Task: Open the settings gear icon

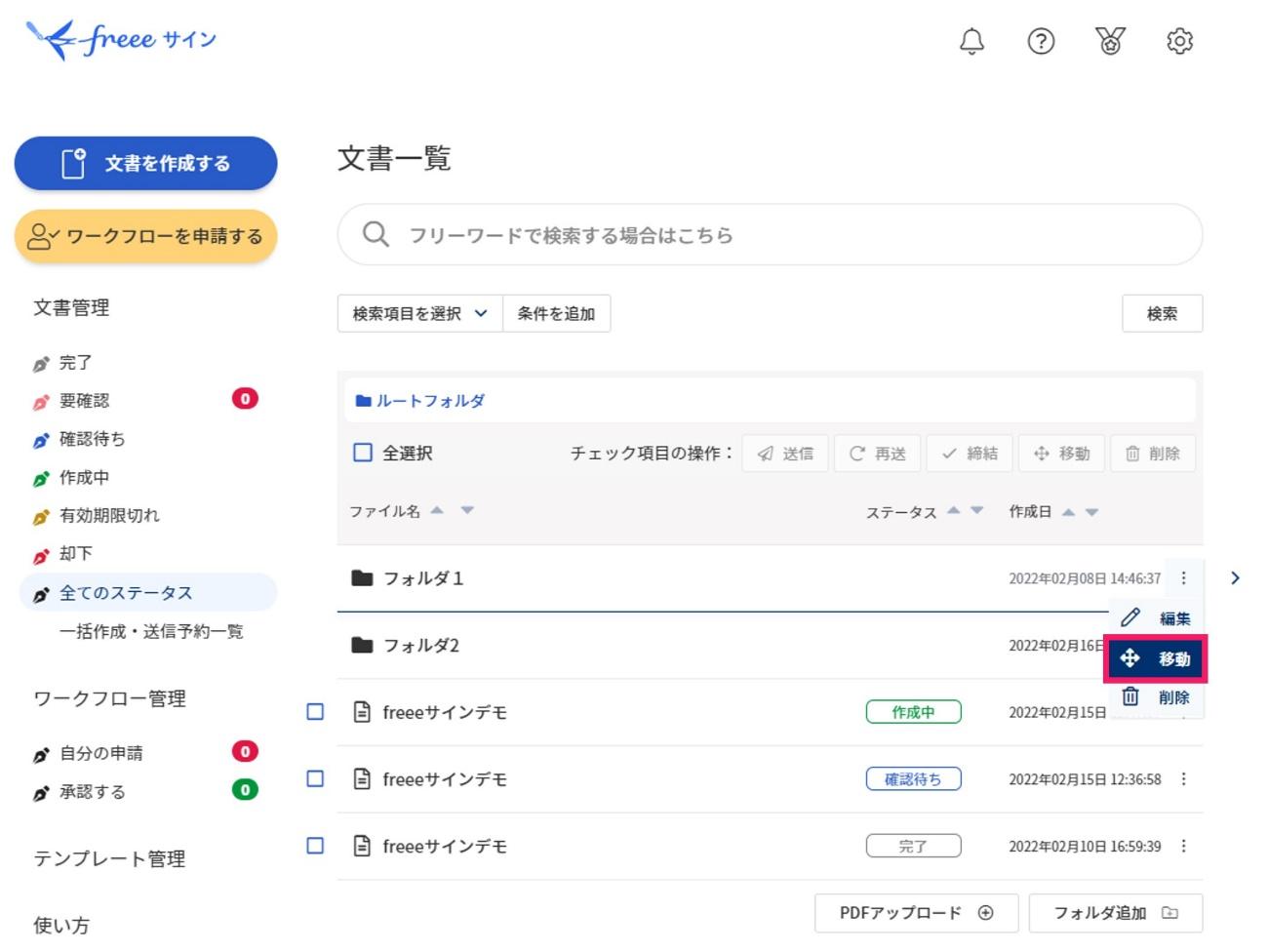Action: pos(1179,41)
